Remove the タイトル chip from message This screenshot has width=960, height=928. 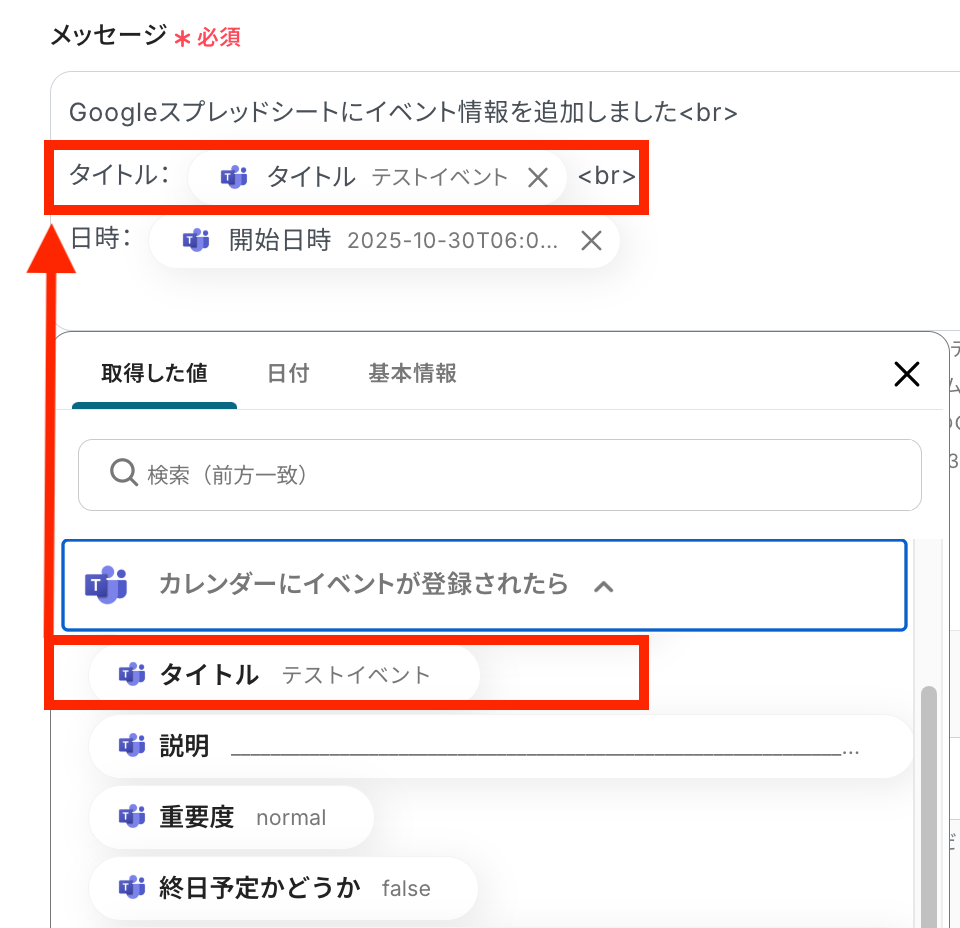pos(538,178)
